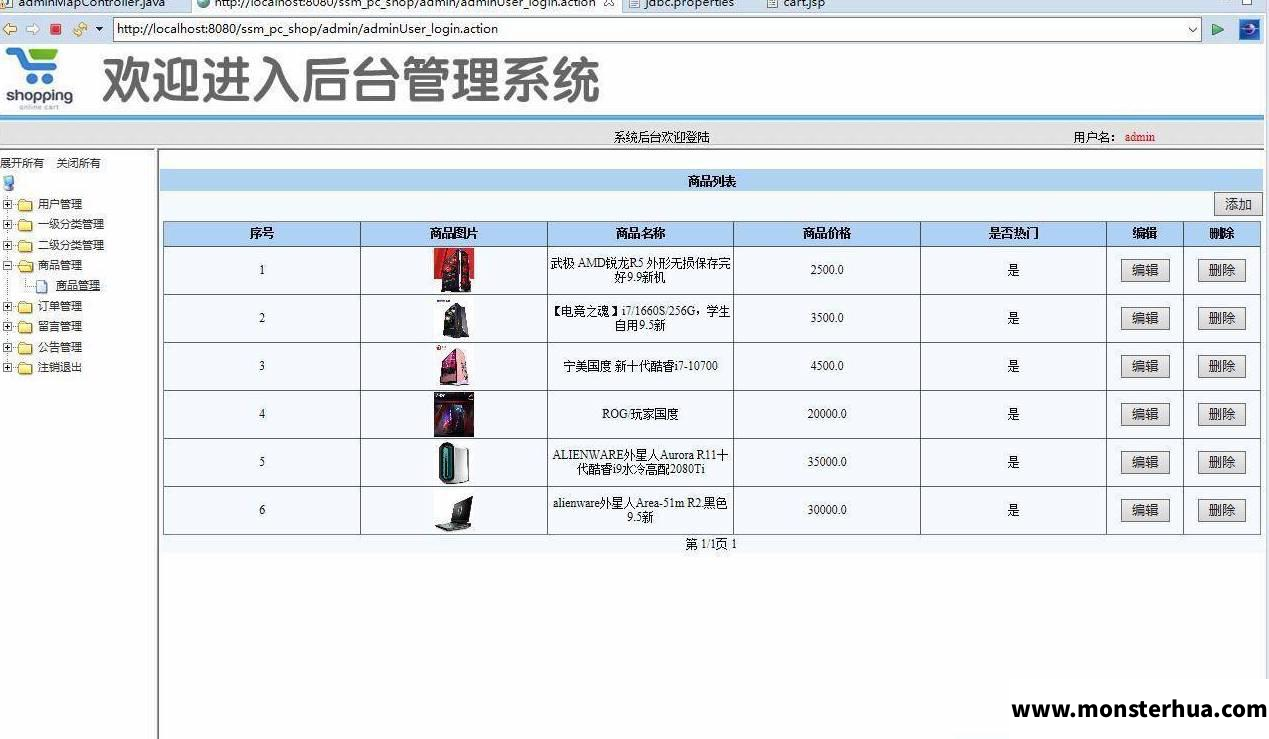Go forward with the browser forward arrow

[32, 29]
